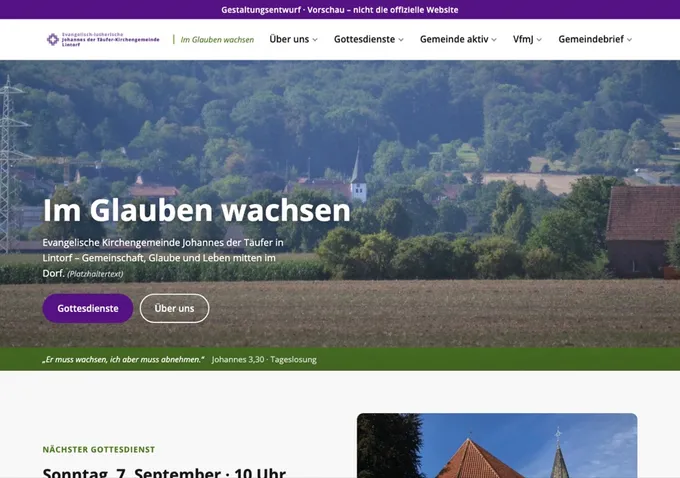Click the Sonntag, 7. September service date
The width and height of the screenshot is (680, 478).
(x=164, y=472)
